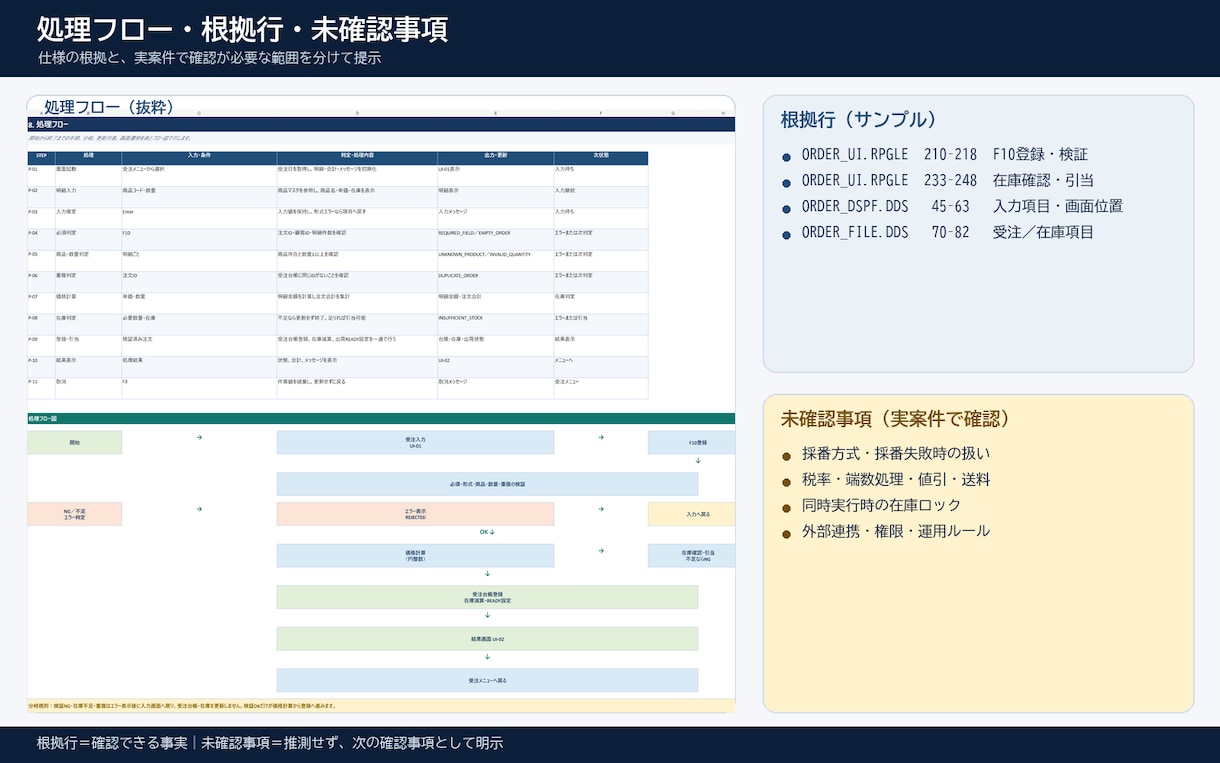
Task: Select the ORDER_UI.RPGLE 233-248 在庫確認・引当 line
Action: coord(947,181)
